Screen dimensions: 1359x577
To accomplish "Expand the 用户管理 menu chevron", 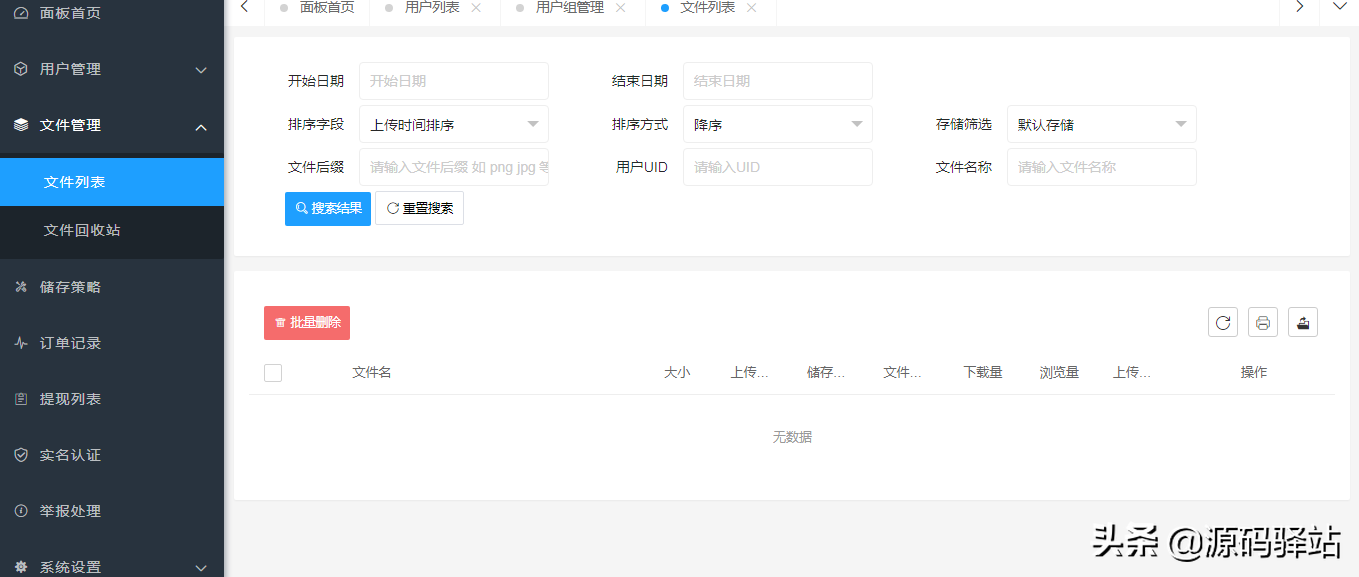I will coord(201,70).
